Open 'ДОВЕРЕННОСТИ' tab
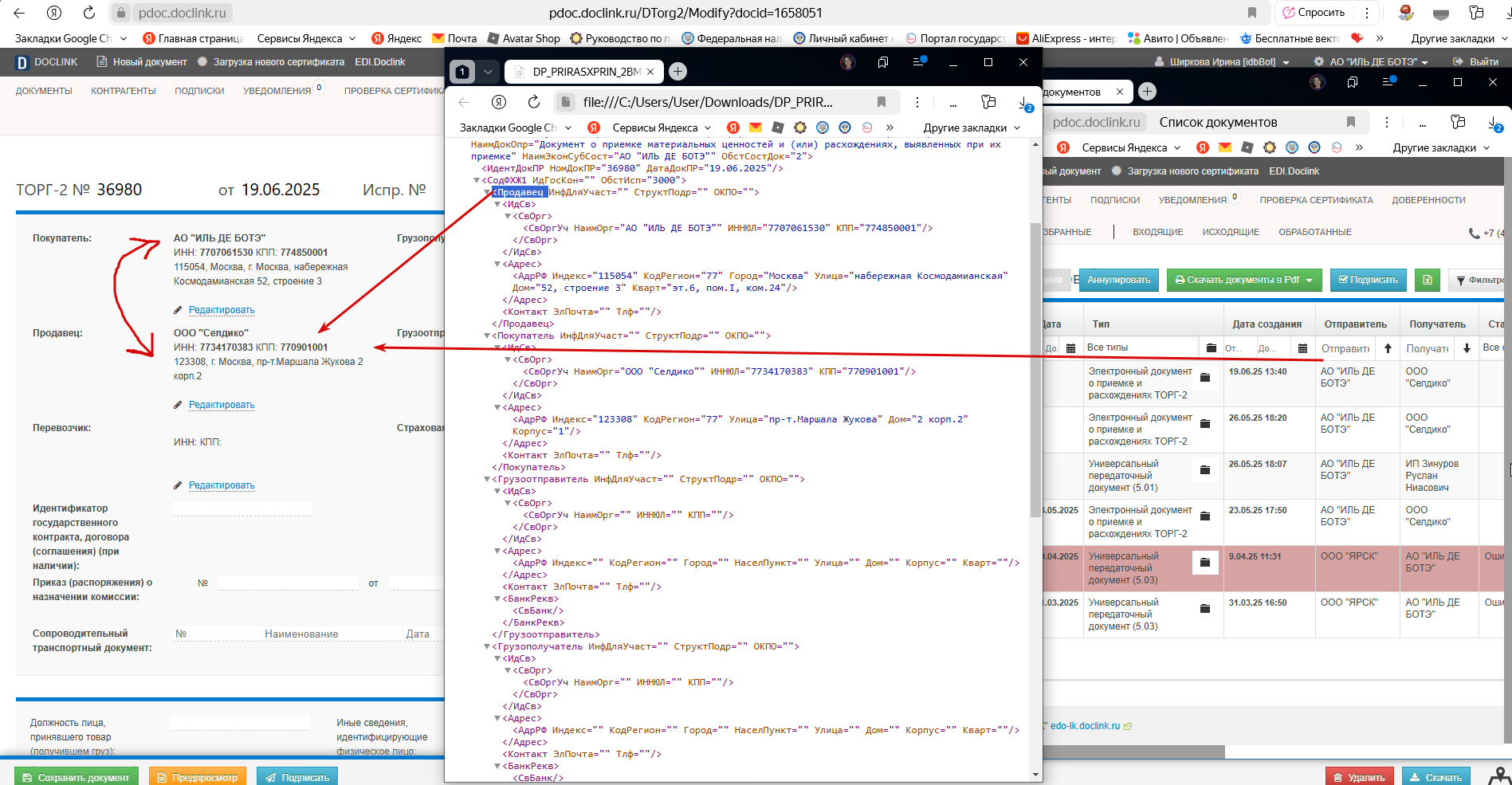 (x=1428, y=200)
